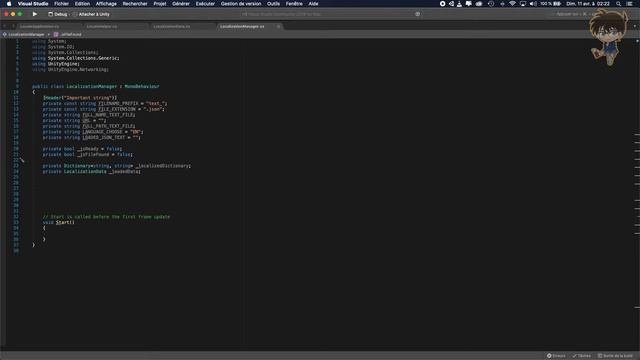Close the LocalizationManager.cs tab
The height and width of the screenshot is (360, 640).
pos(278,27)
